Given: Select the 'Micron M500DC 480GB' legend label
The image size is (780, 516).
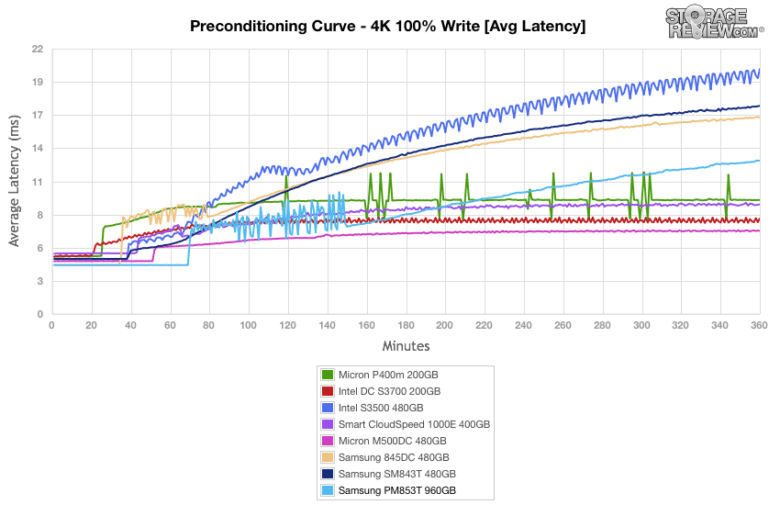Looking at the screenshot, I should (392, 440).
